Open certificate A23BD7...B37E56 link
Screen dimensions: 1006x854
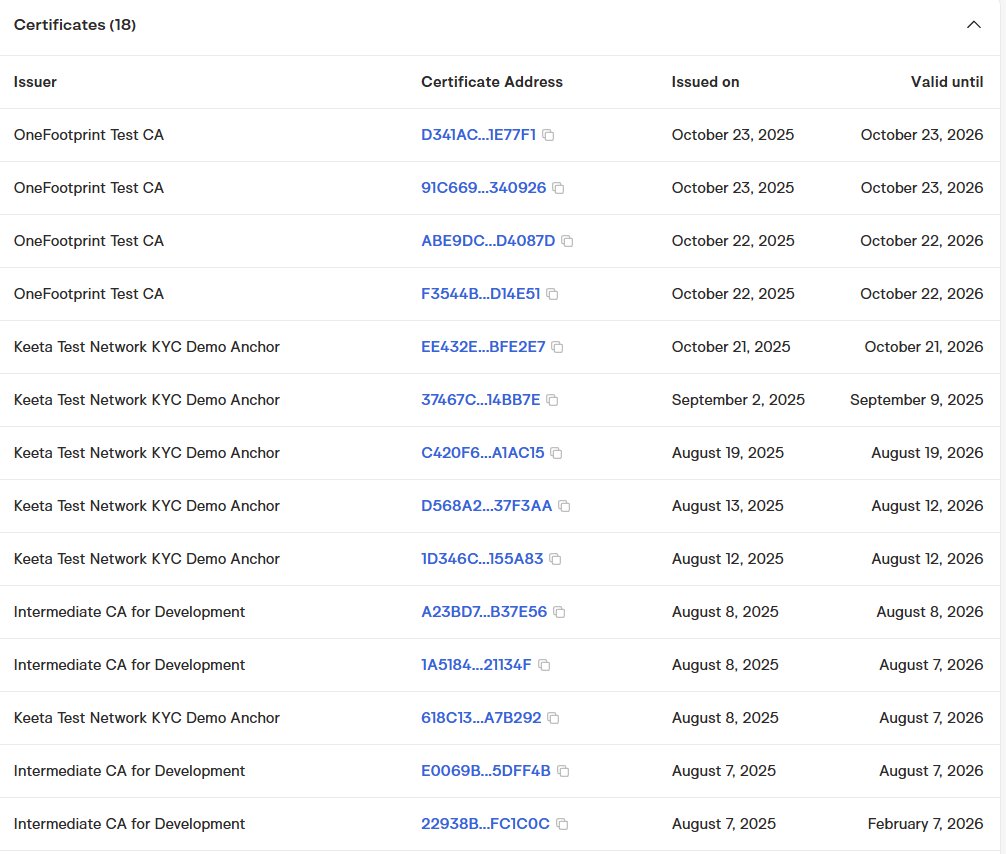(x=484, y=612)
